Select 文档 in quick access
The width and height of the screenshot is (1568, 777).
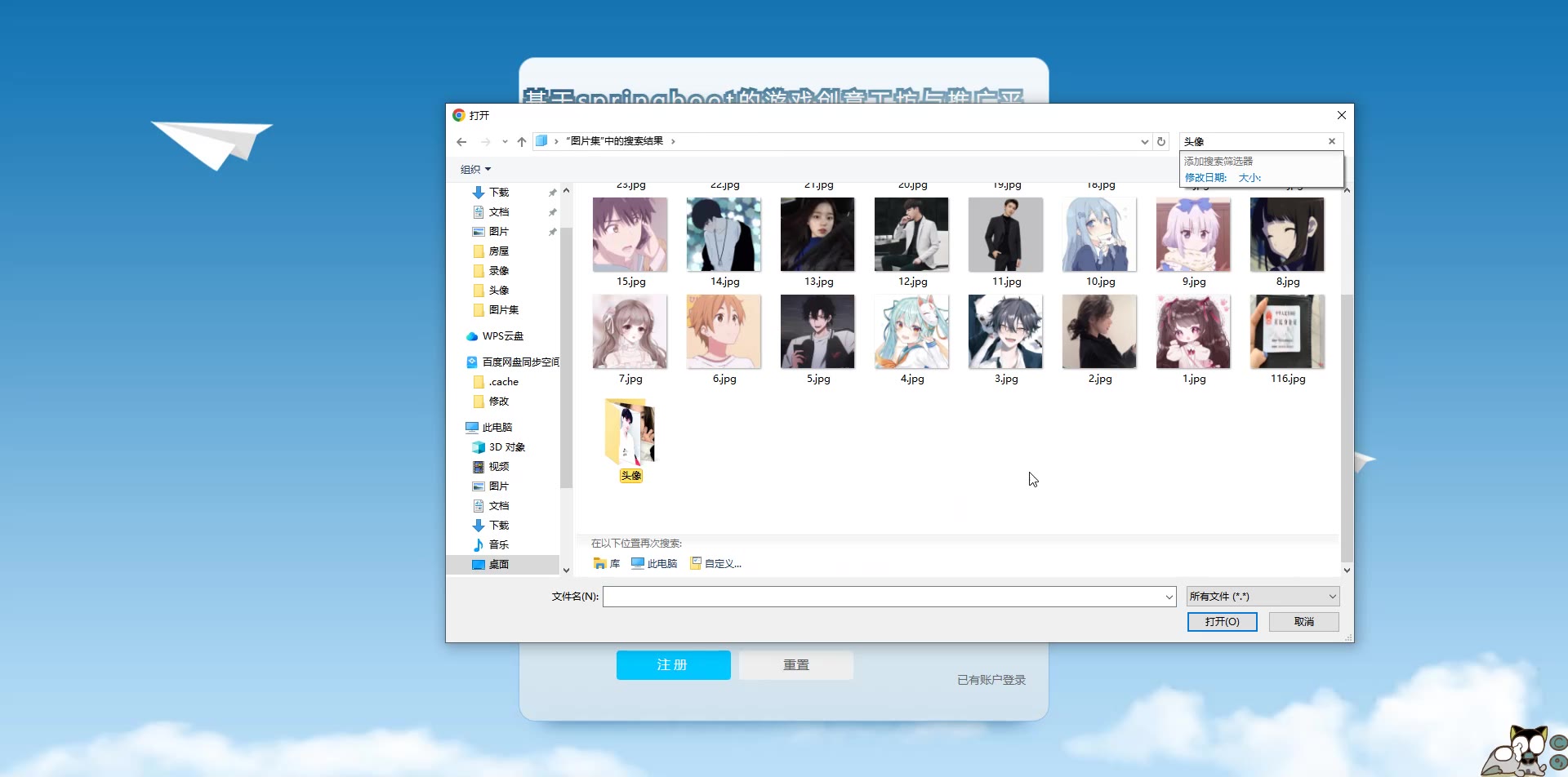point(499,212)
